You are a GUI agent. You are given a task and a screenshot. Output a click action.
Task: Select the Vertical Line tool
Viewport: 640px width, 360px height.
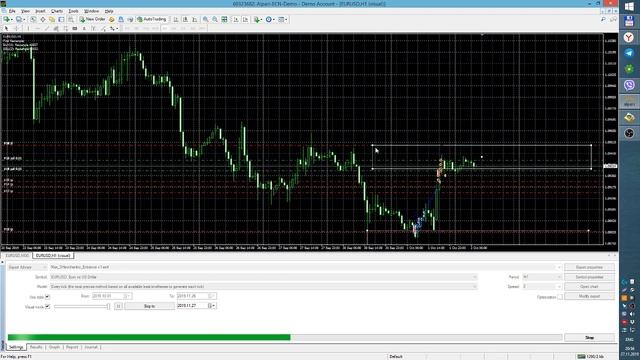(28, 28)
